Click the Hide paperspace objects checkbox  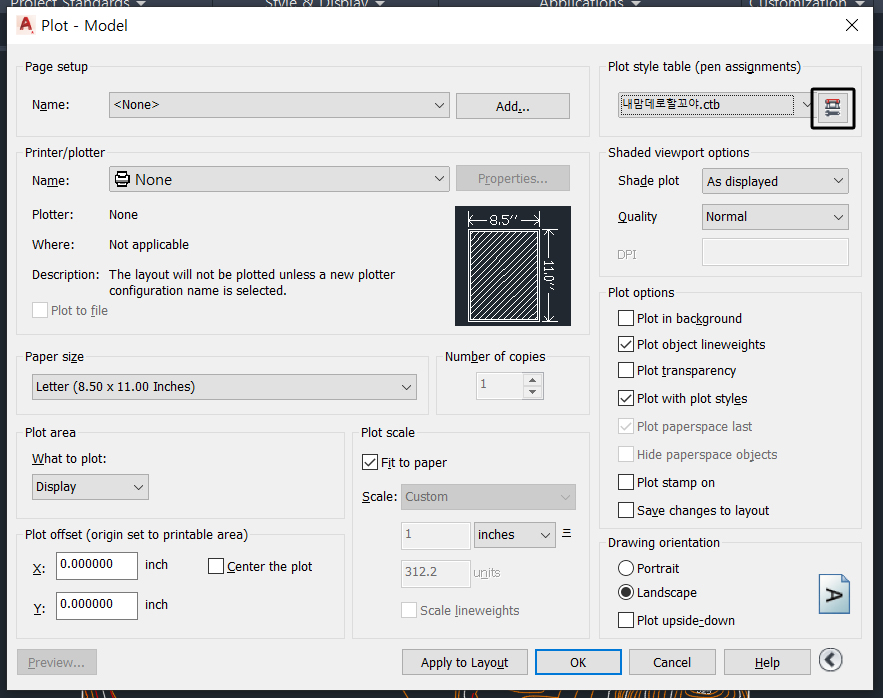click(626, 454)
